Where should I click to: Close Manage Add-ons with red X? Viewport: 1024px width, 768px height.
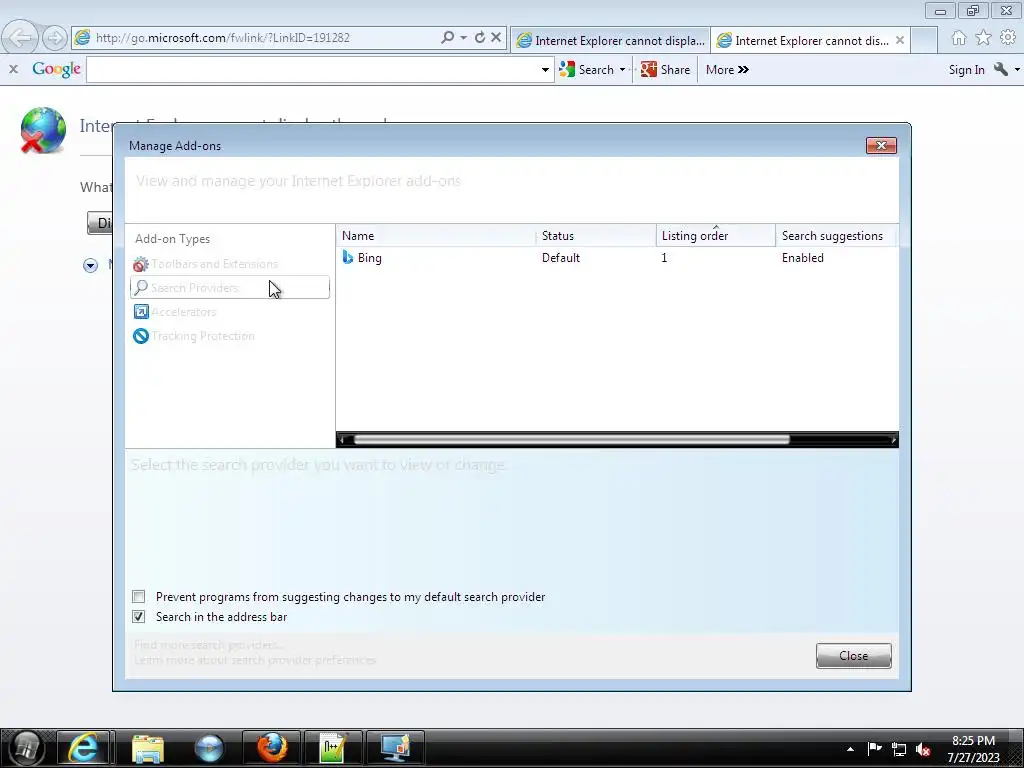881,145
